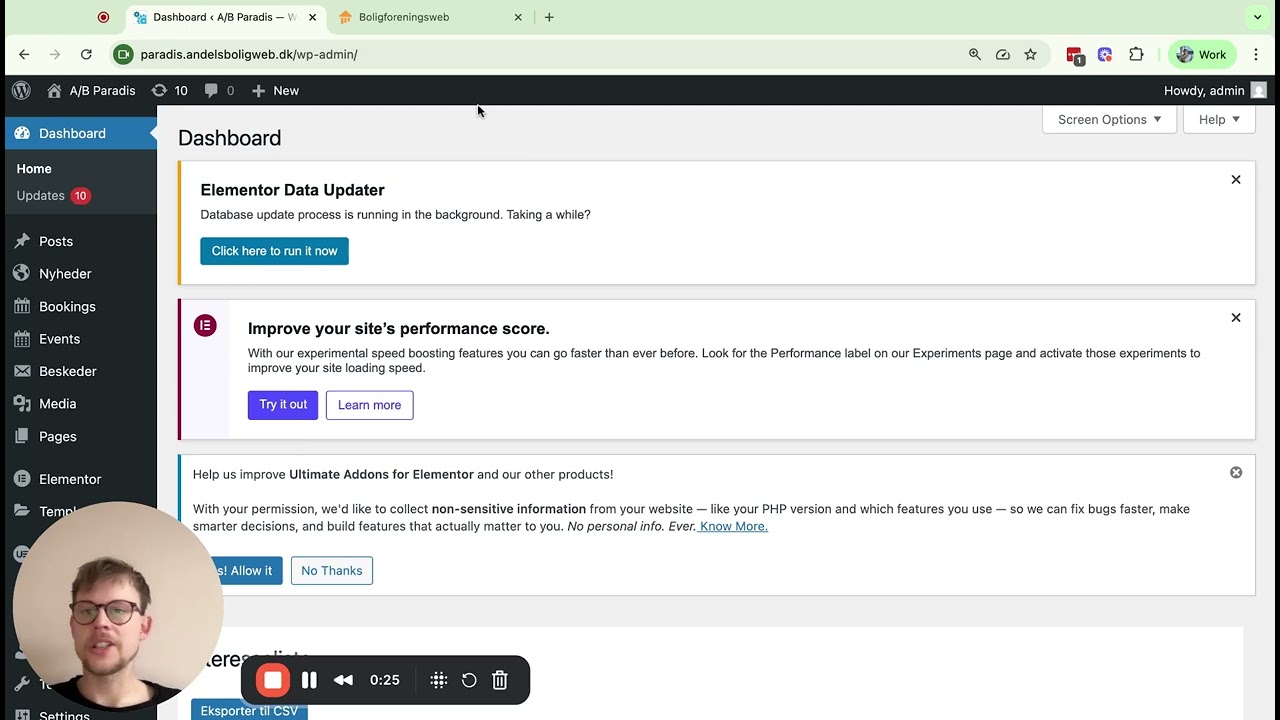The height and width of the screenshot is (720, 1280).
Task: Click the address bar URL
Action: pos(249,54)
